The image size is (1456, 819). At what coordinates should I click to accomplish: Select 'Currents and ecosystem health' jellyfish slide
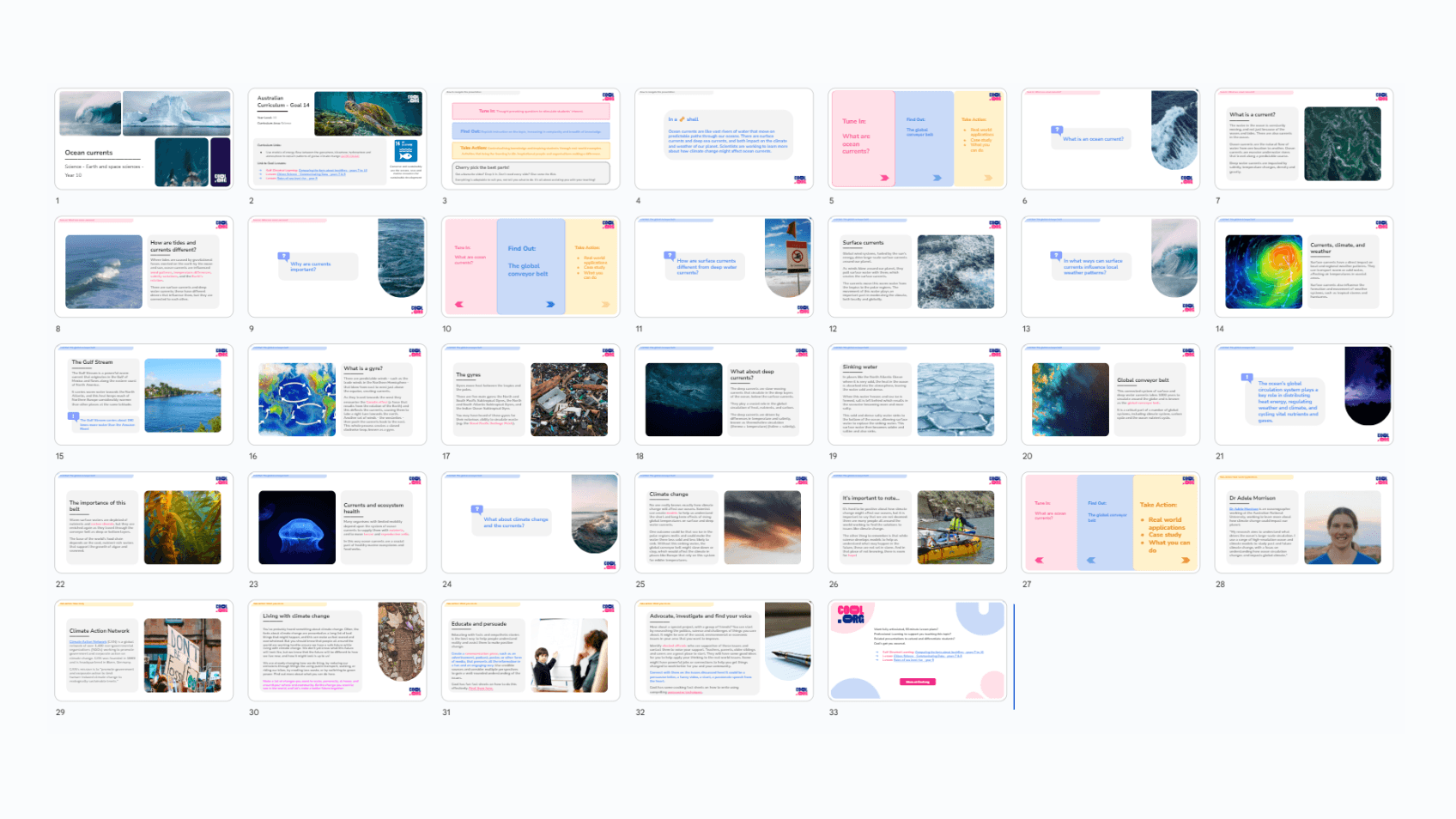(337, 522)
